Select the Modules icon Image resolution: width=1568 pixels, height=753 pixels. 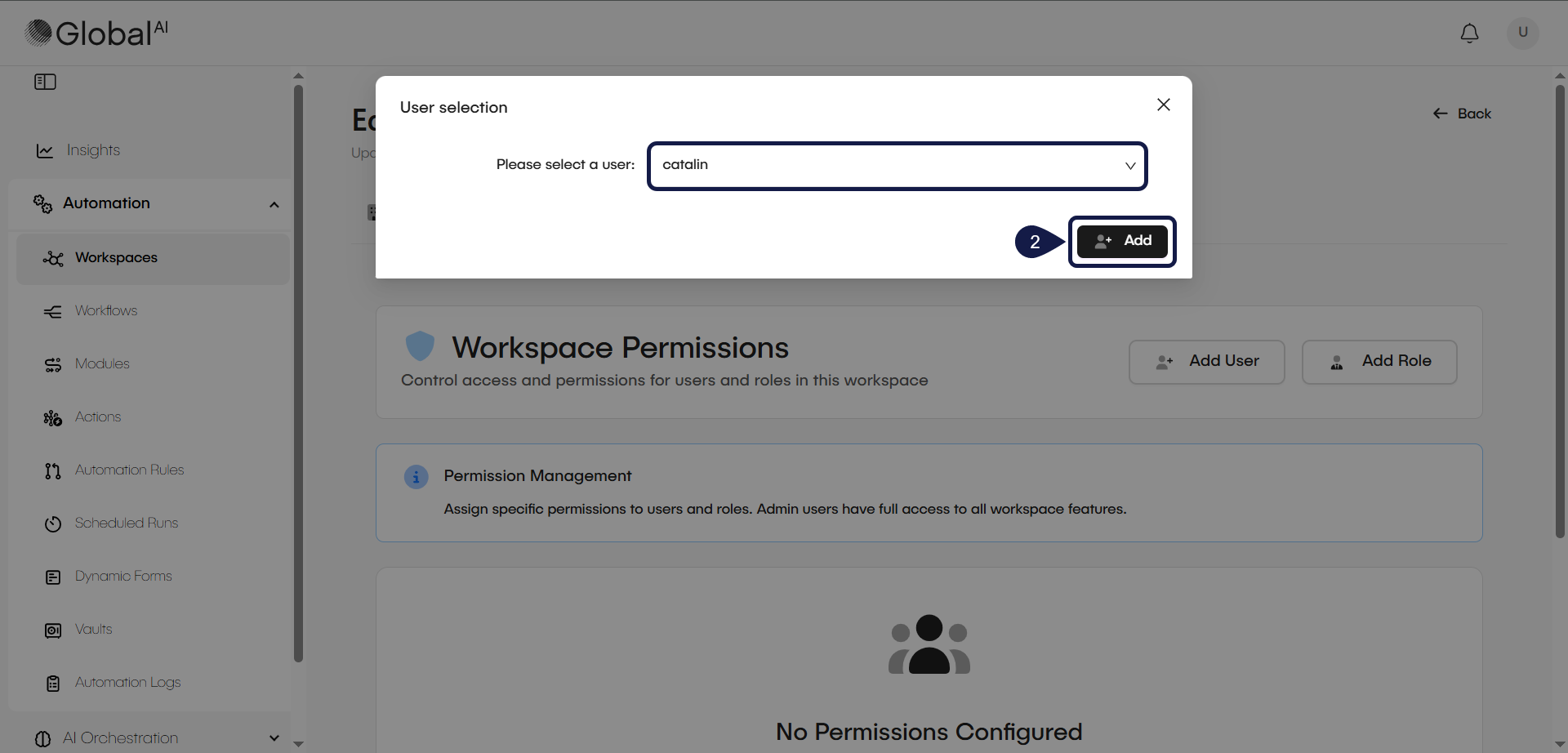pyautogui.click(x=52, y=364)
